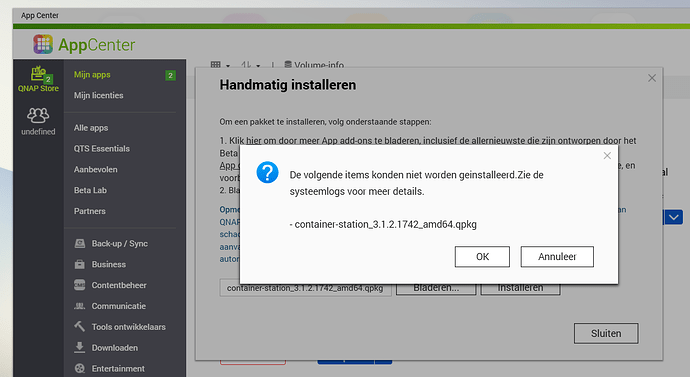Click OK in the error dialog
This screenshot has width=690, height=377.
(x=482, y=256)
